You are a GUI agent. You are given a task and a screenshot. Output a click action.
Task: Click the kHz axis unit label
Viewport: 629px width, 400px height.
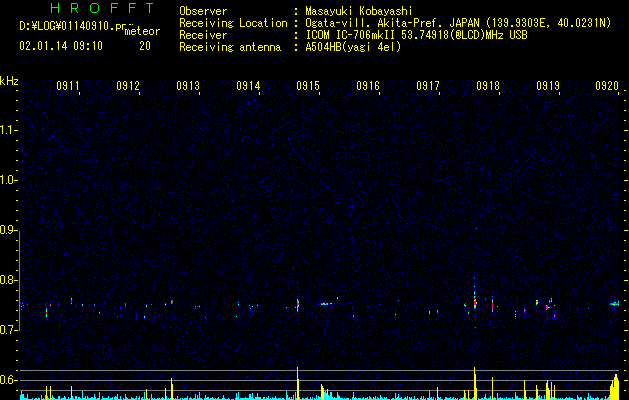tap(9, 81)
